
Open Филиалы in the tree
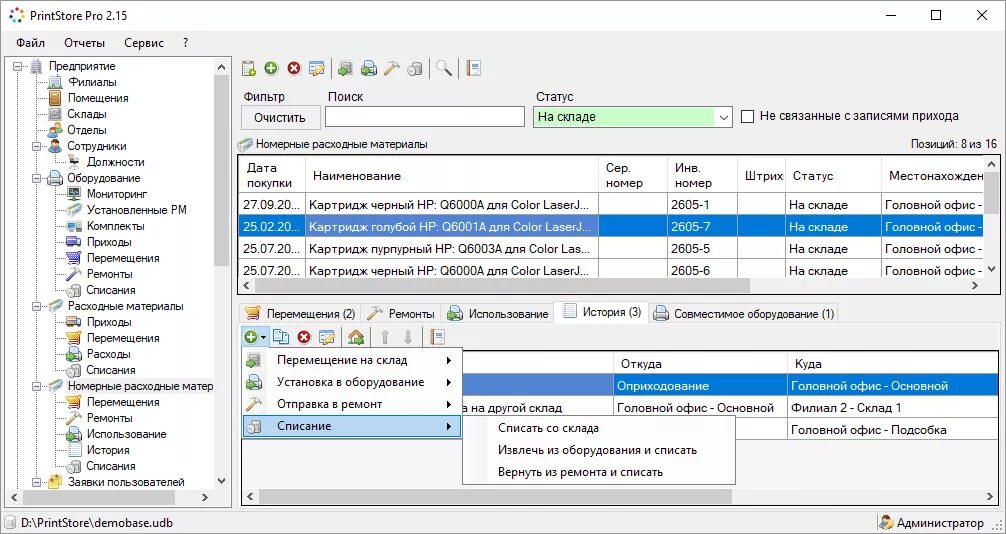click(x=92, y=82)
